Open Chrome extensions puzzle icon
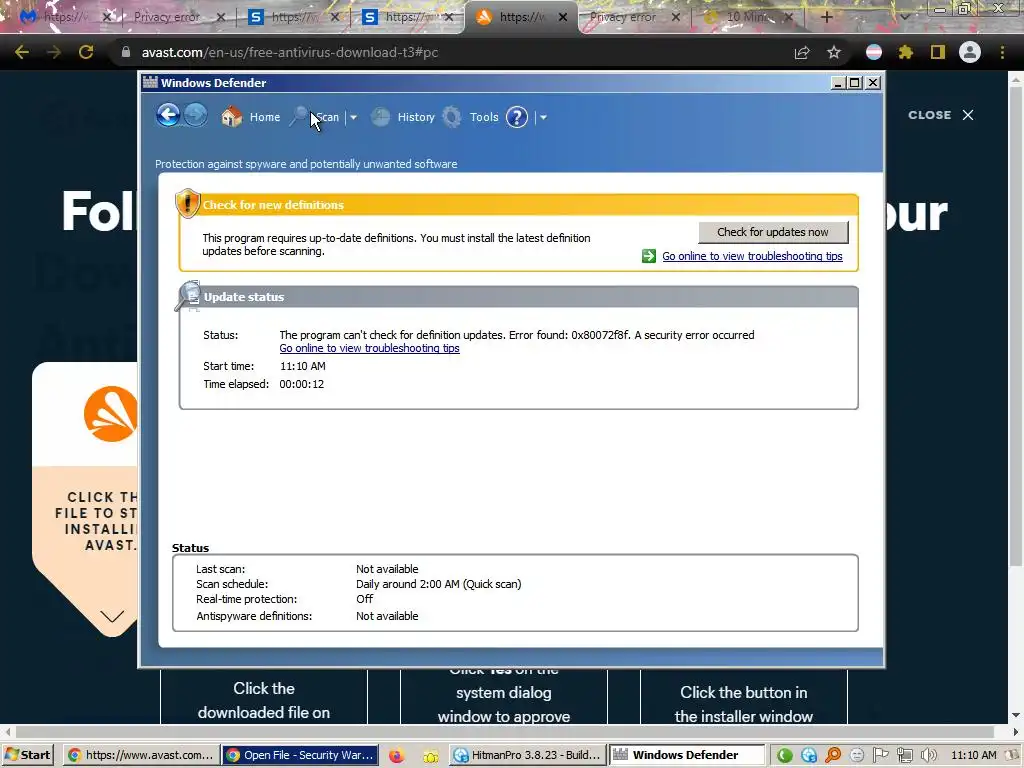 pyautogui.click(x=905, y=52)
